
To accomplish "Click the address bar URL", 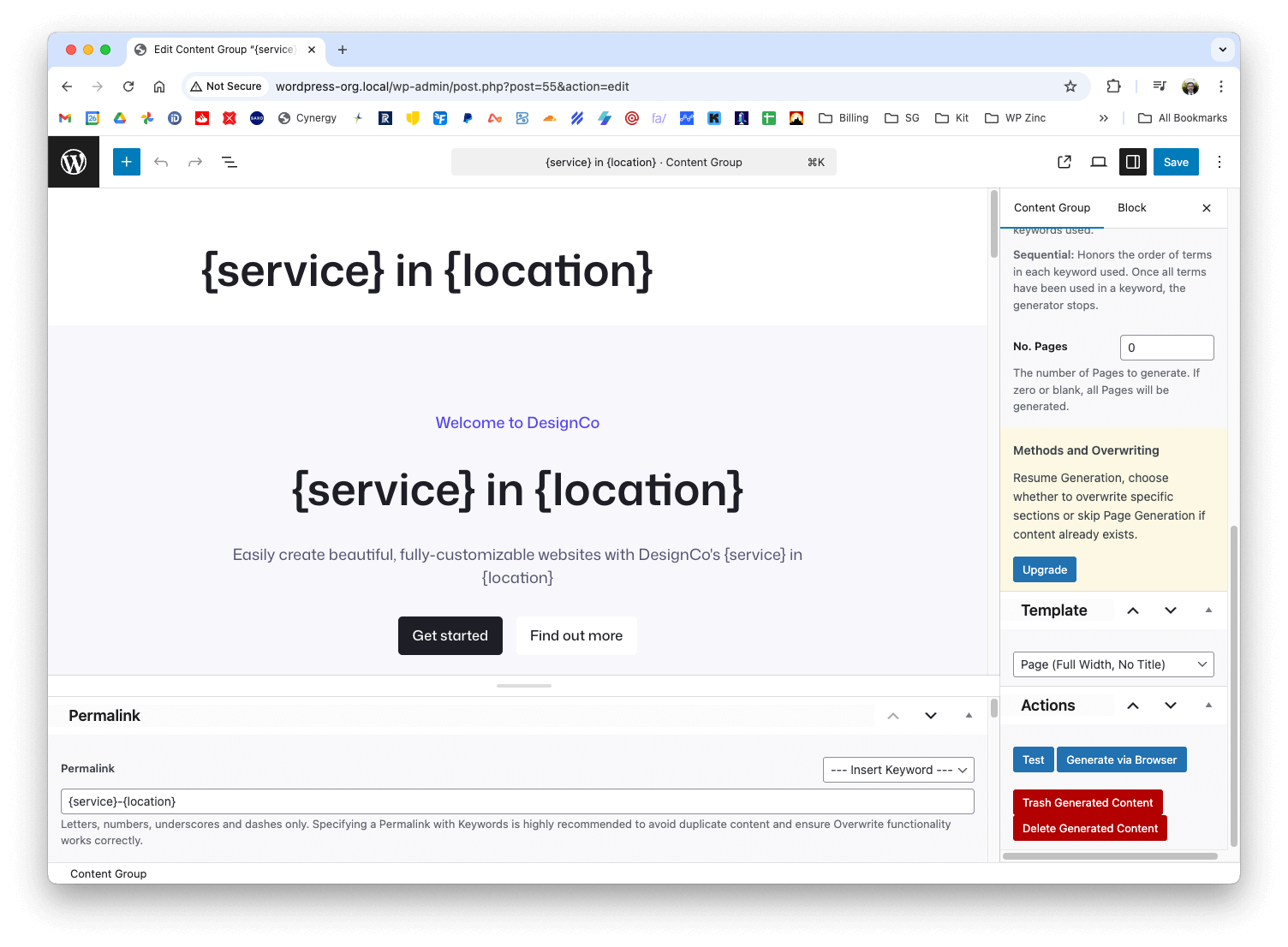I will point(452,86).
